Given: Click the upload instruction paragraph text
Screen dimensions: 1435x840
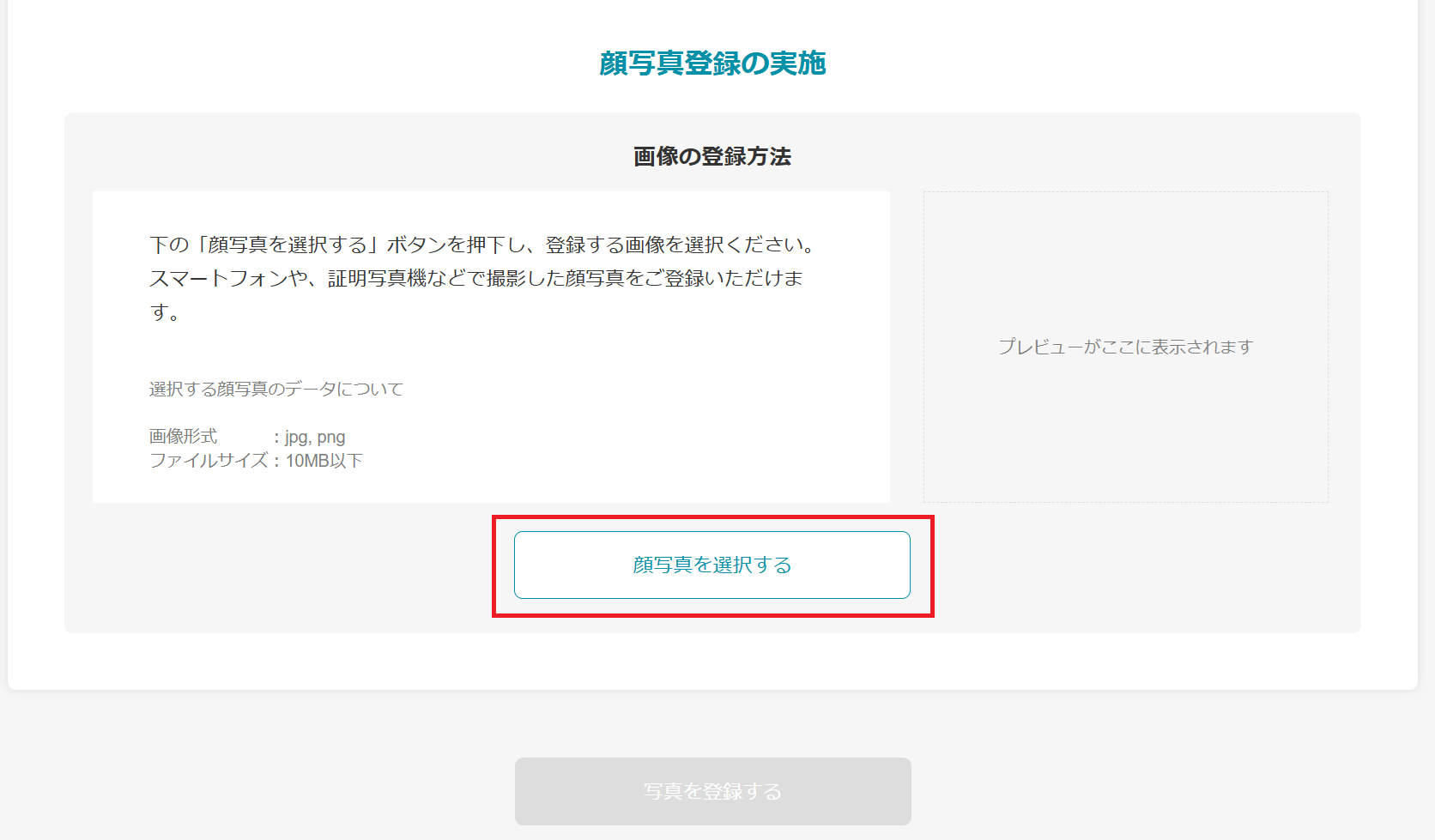Looking at the screenshot, I should click(481, 276).
